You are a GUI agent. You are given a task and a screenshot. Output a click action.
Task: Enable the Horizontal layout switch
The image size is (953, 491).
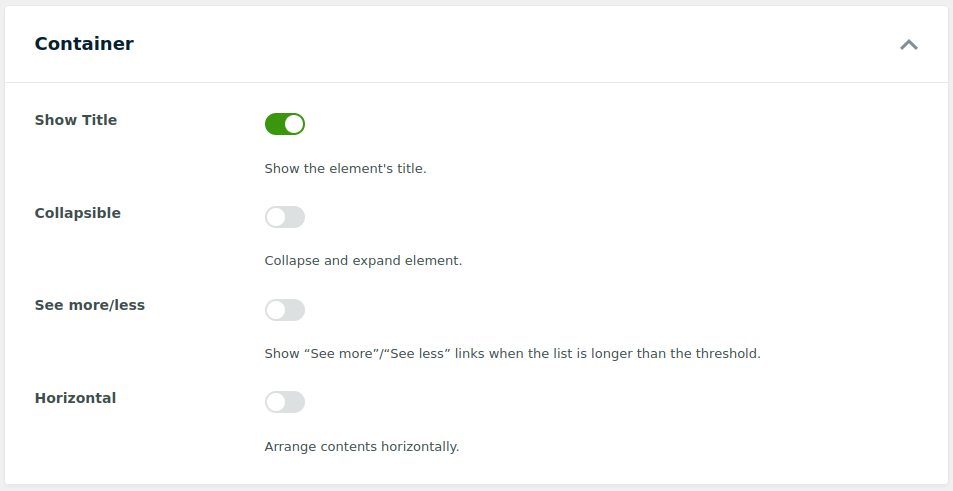(x=284, y=402)
